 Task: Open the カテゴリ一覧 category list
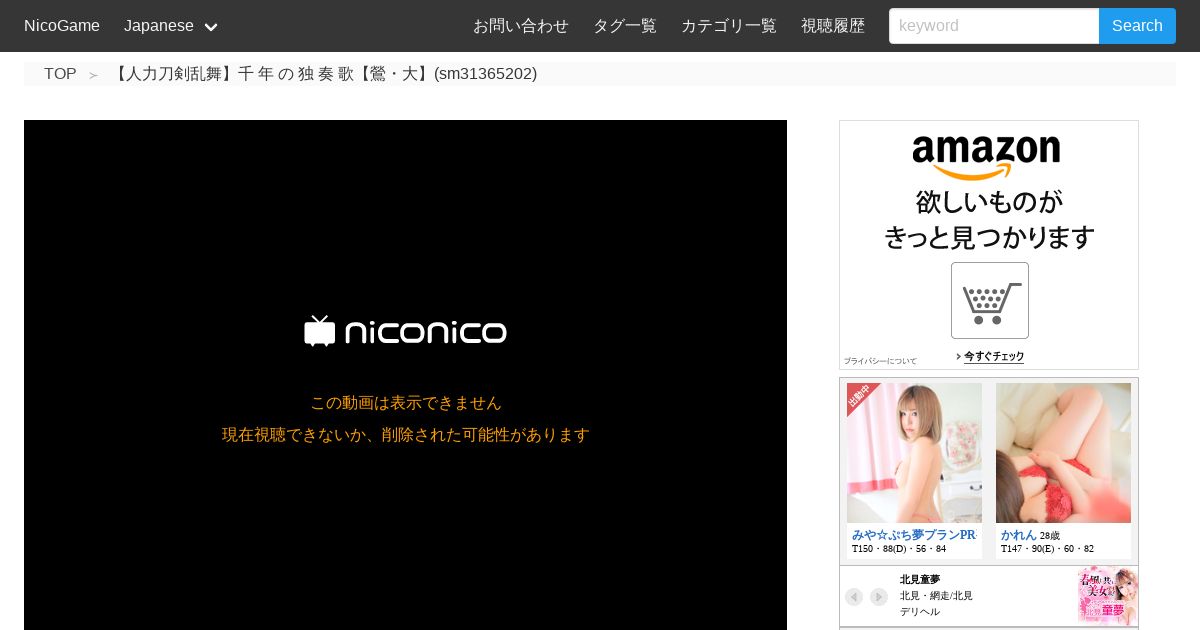tap(729, 26)
